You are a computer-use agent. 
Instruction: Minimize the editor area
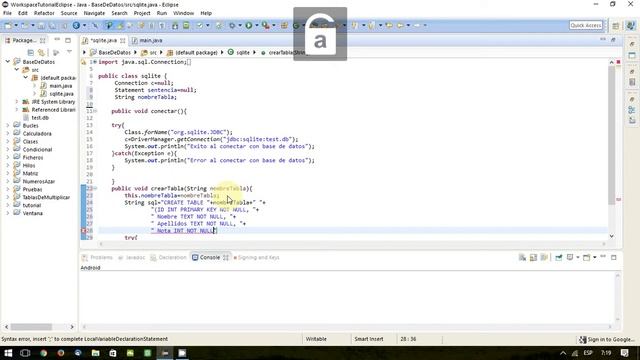pyautogui.click(x=603, y=39)
